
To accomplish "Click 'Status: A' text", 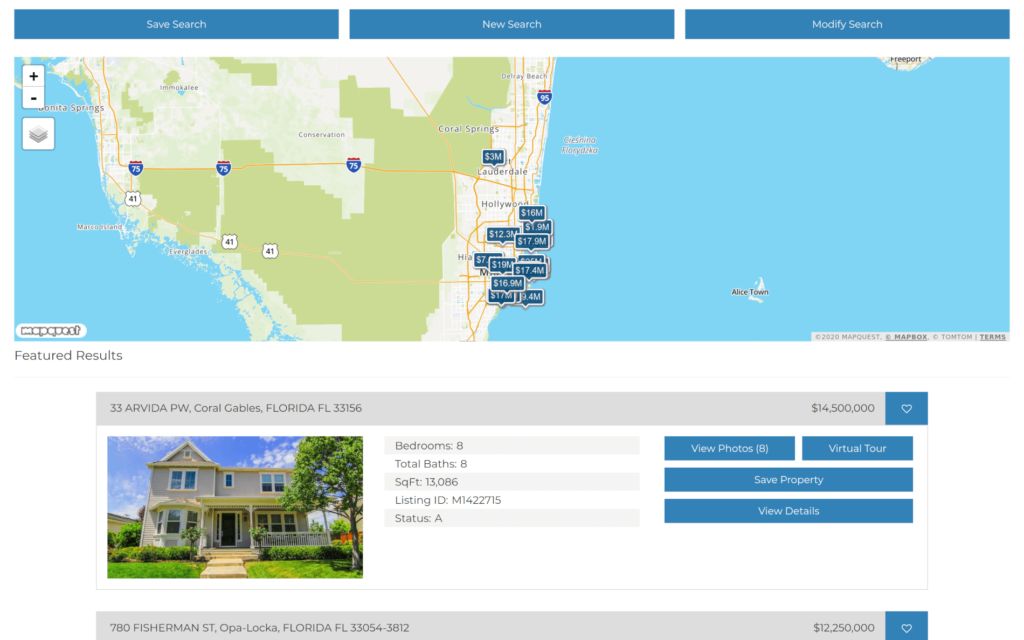I will [x=419, y=519].
